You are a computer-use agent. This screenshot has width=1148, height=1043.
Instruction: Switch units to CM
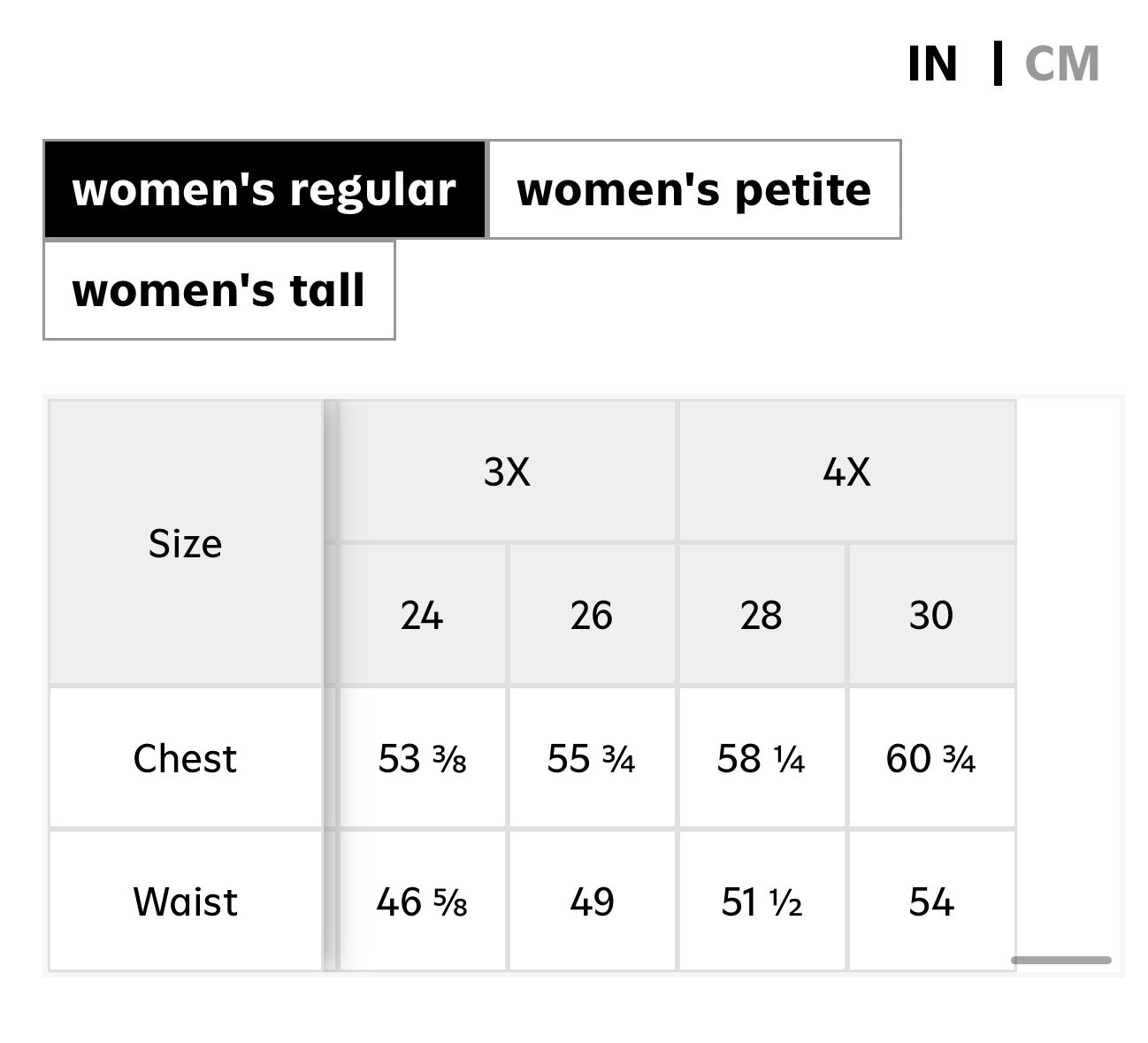1061,64
